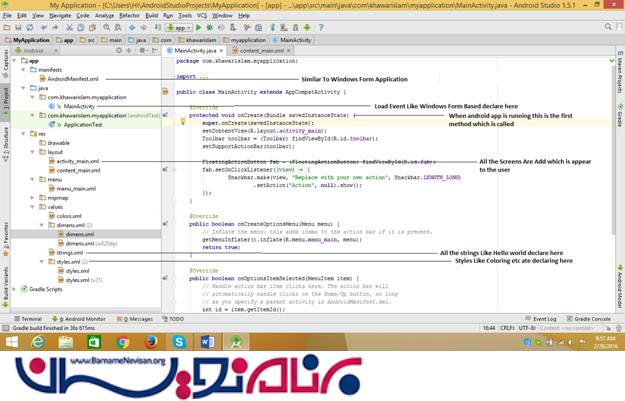Click the Debug app bug icon

pos(209,28)
